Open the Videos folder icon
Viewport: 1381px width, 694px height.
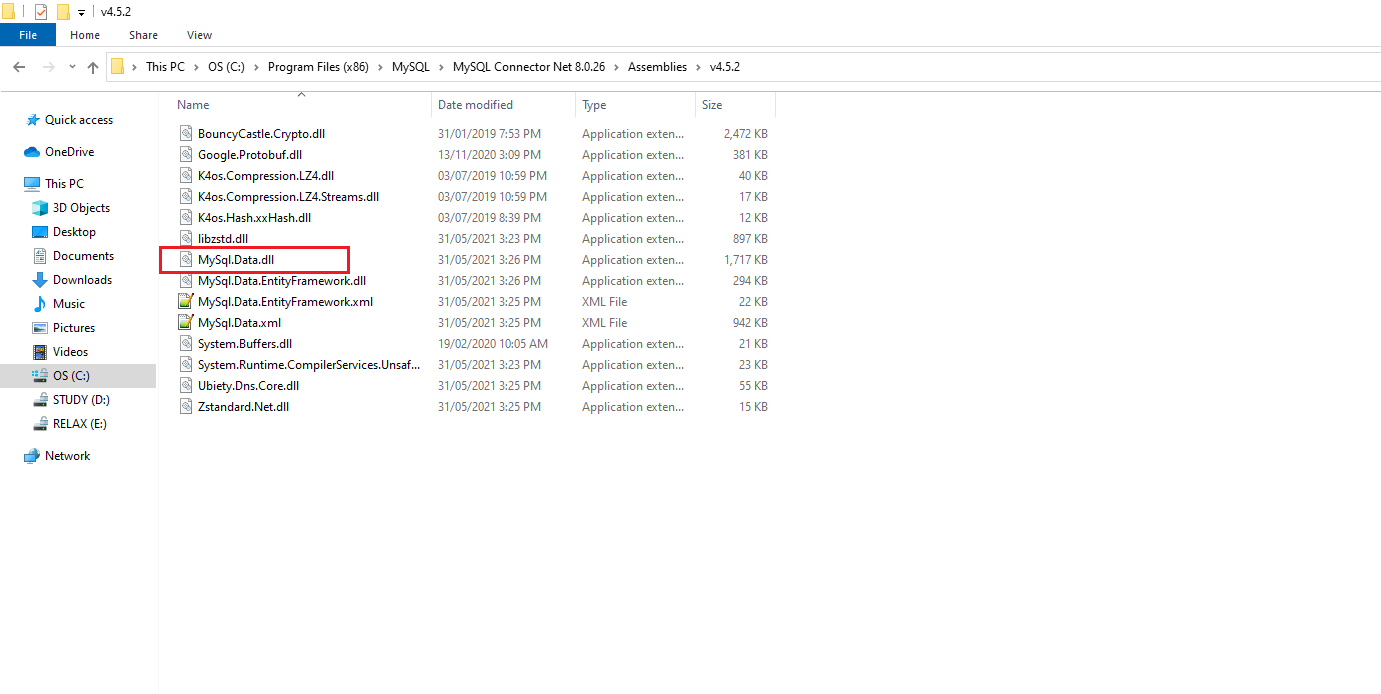(x=40, y=352)
